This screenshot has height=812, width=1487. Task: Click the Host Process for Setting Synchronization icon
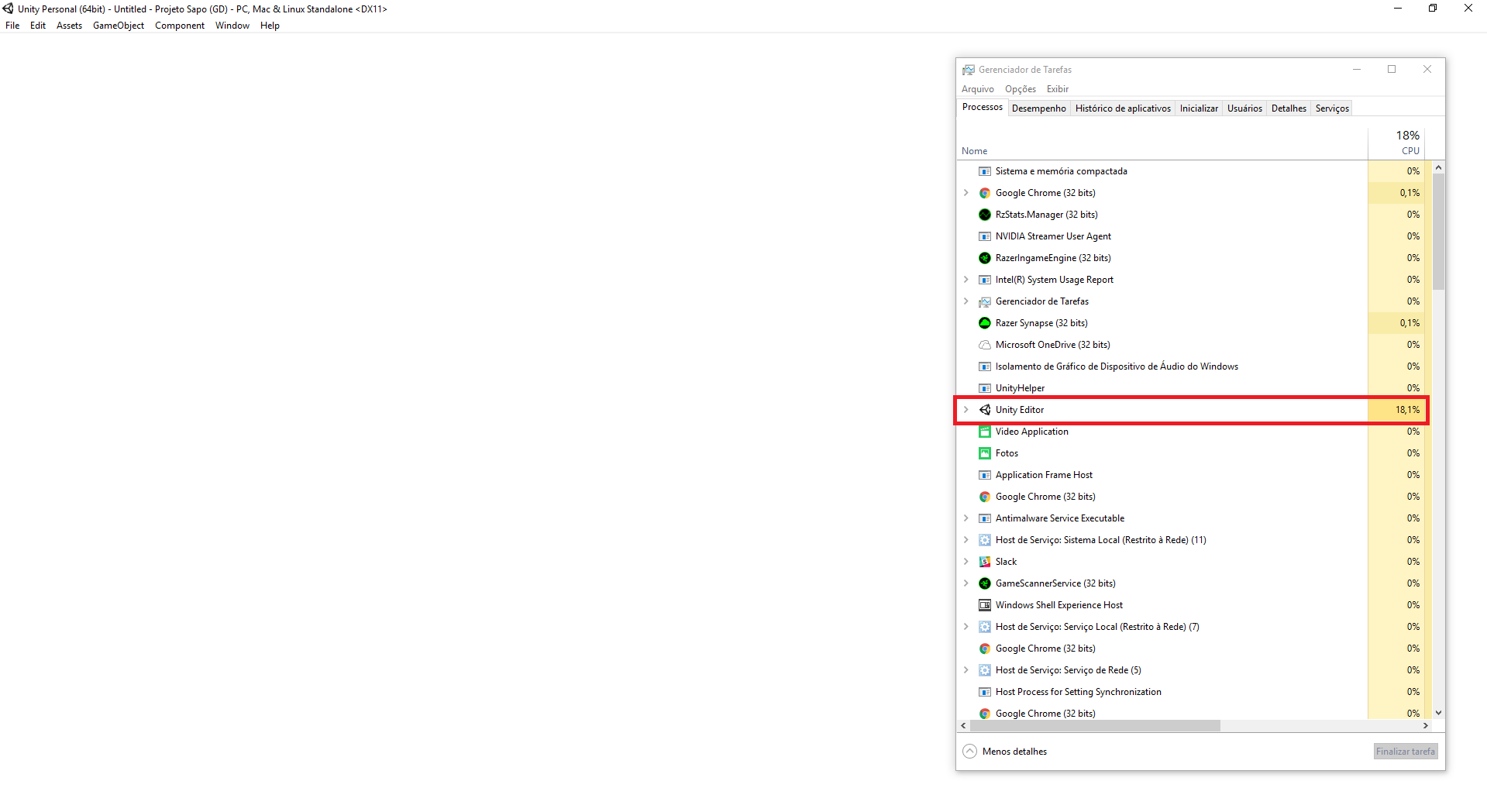click(985, 692)
